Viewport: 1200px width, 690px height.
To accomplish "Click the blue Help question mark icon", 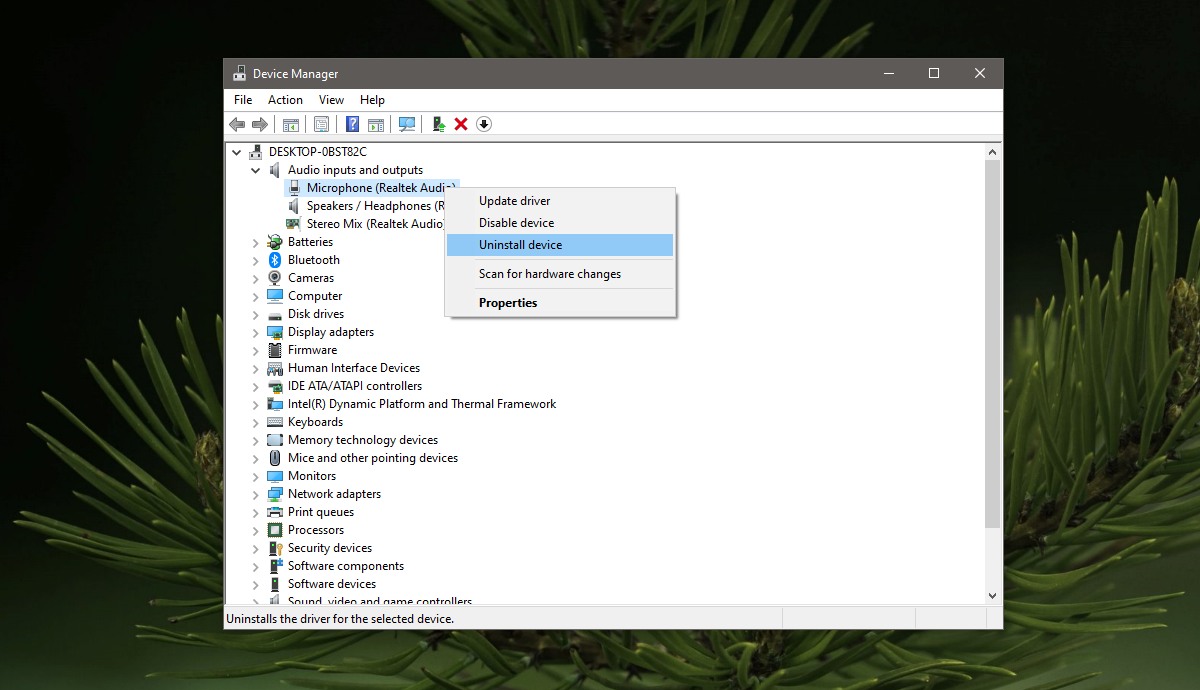I will [x=352, y=124].
